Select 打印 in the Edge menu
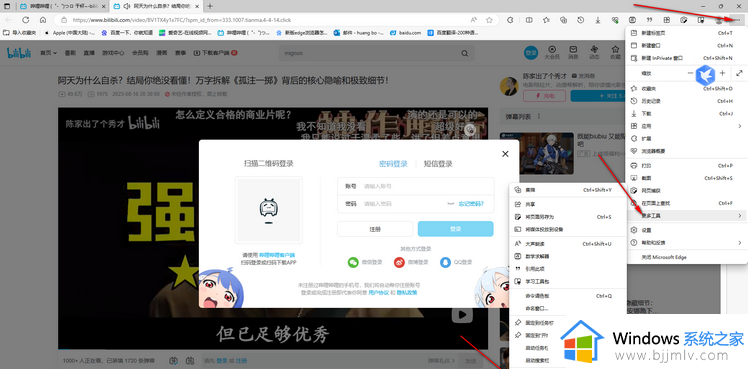749x369 pixels. point(686,165)
